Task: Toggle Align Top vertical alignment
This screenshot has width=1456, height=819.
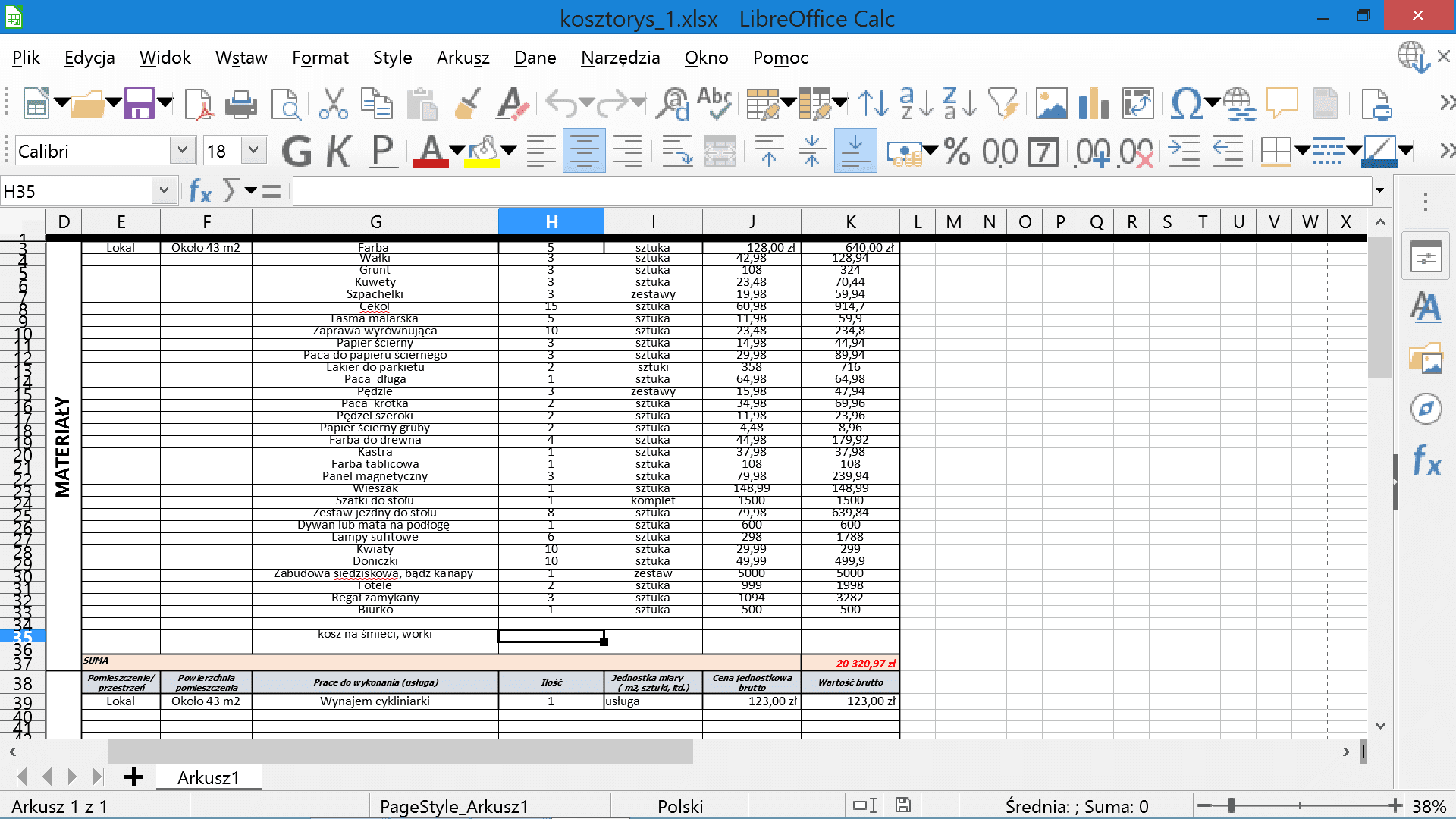Action: 769,152
